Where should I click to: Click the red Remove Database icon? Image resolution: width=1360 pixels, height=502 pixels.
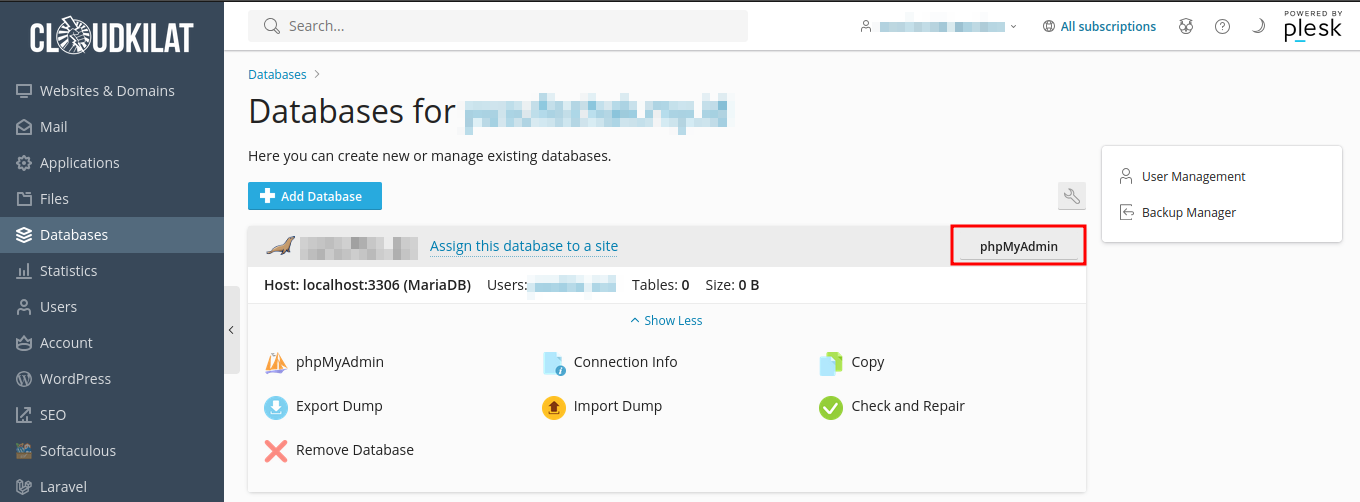coord(276,451)
